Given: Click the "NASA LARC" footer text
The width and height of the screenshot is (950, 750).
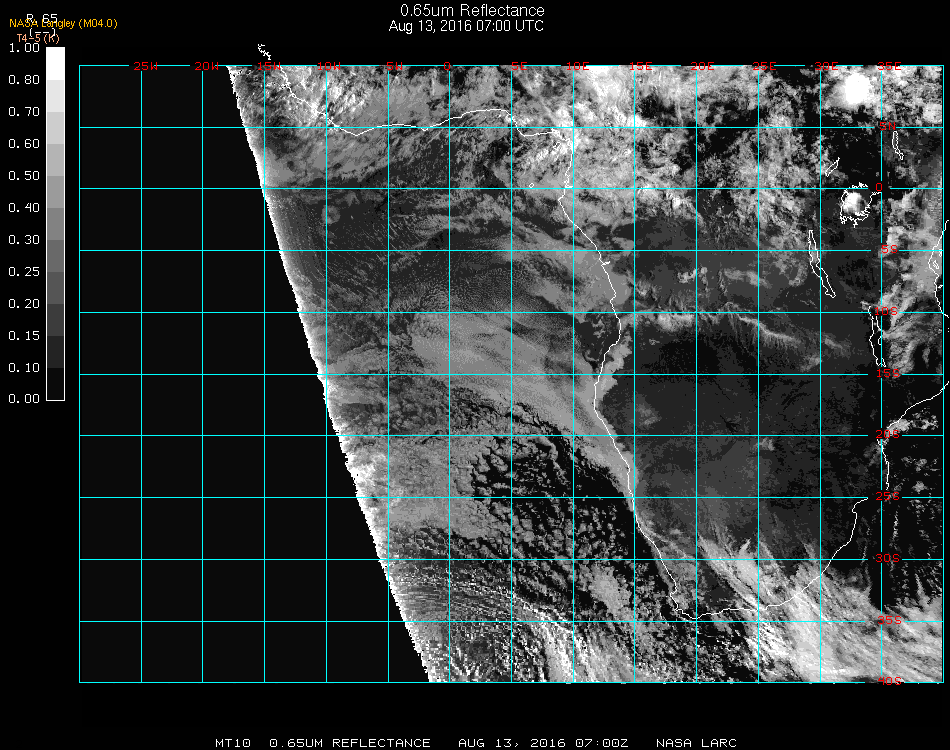Looking at the screenshot, I should pyautogui.click(x=696, y=743).
